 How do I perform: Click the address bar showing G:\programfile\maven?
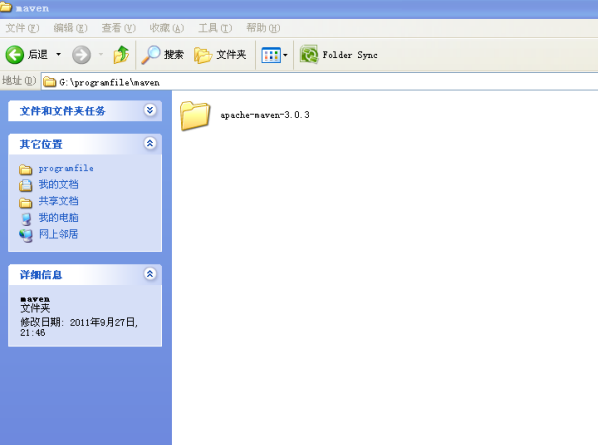(320, 82)
